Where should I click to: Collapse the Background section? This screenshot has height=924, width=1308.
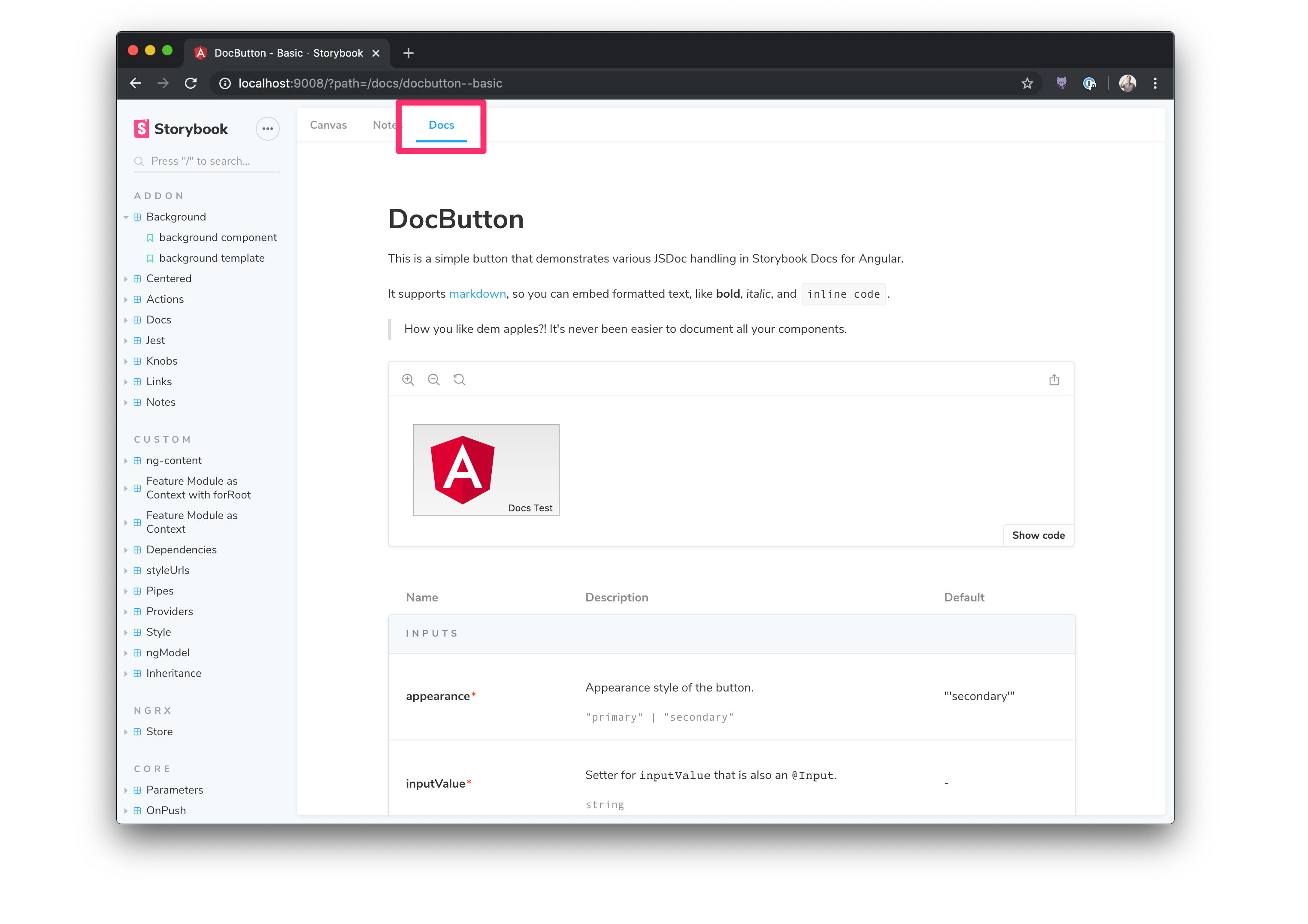pyautogui.click(x=126, y=217)
